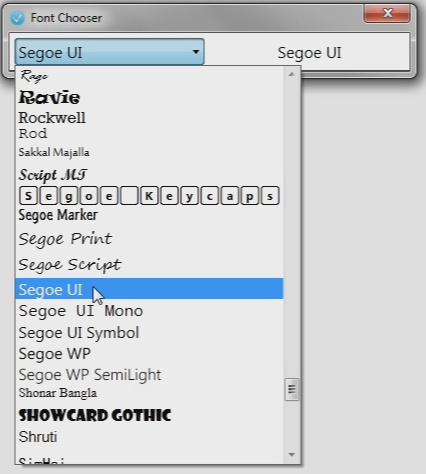426x474 pixels.
Task: Select Segoe UI Mono font
Action: click(x=149, y=311)
